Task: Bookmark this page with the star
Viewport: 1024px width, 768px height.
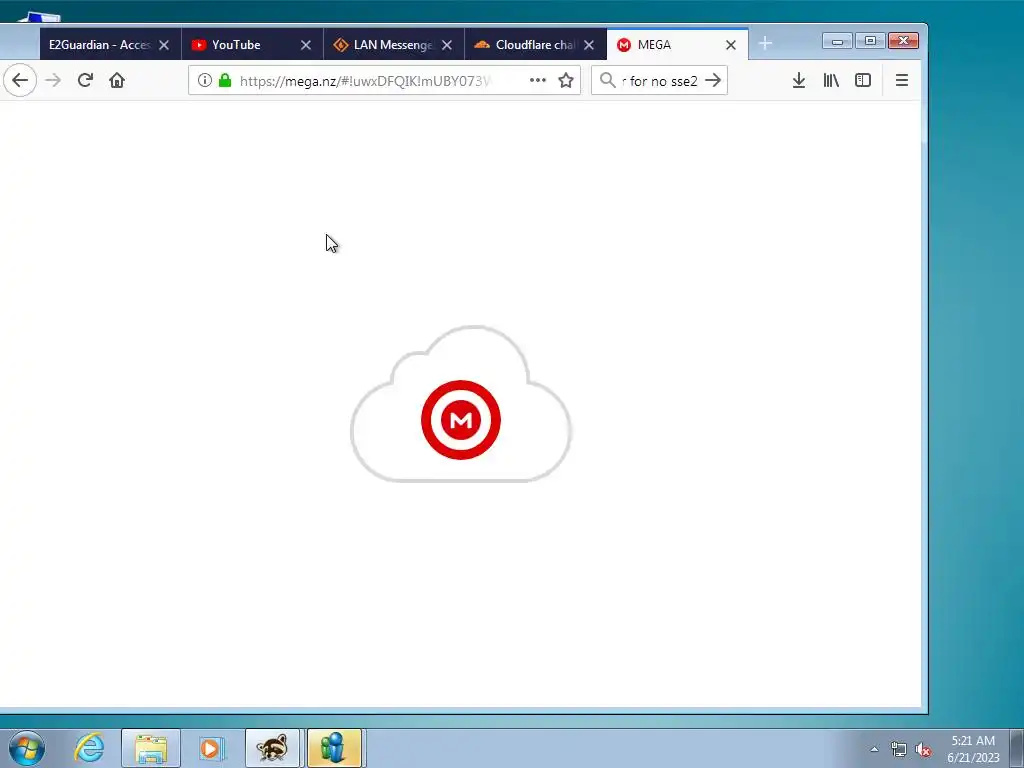Action: pos(566,80)
